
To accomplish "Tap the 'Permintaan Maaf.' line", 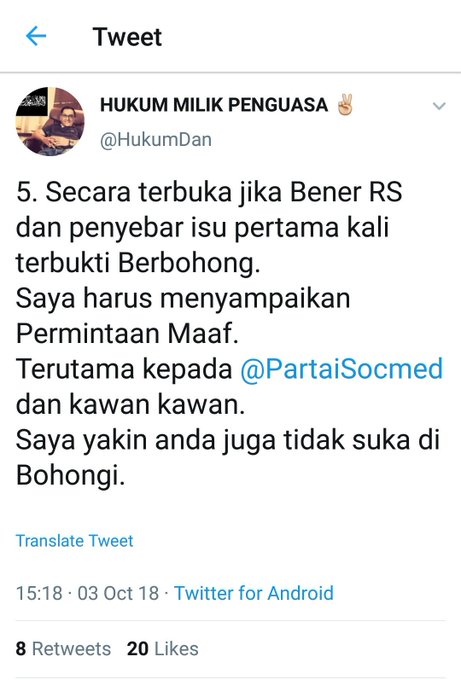I will pos(127,334).
